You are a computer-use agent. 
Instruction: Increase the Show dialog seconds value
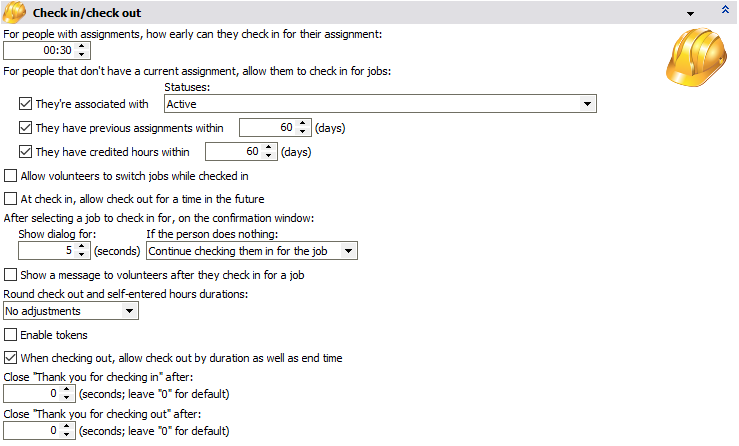(x=68, y=246)
